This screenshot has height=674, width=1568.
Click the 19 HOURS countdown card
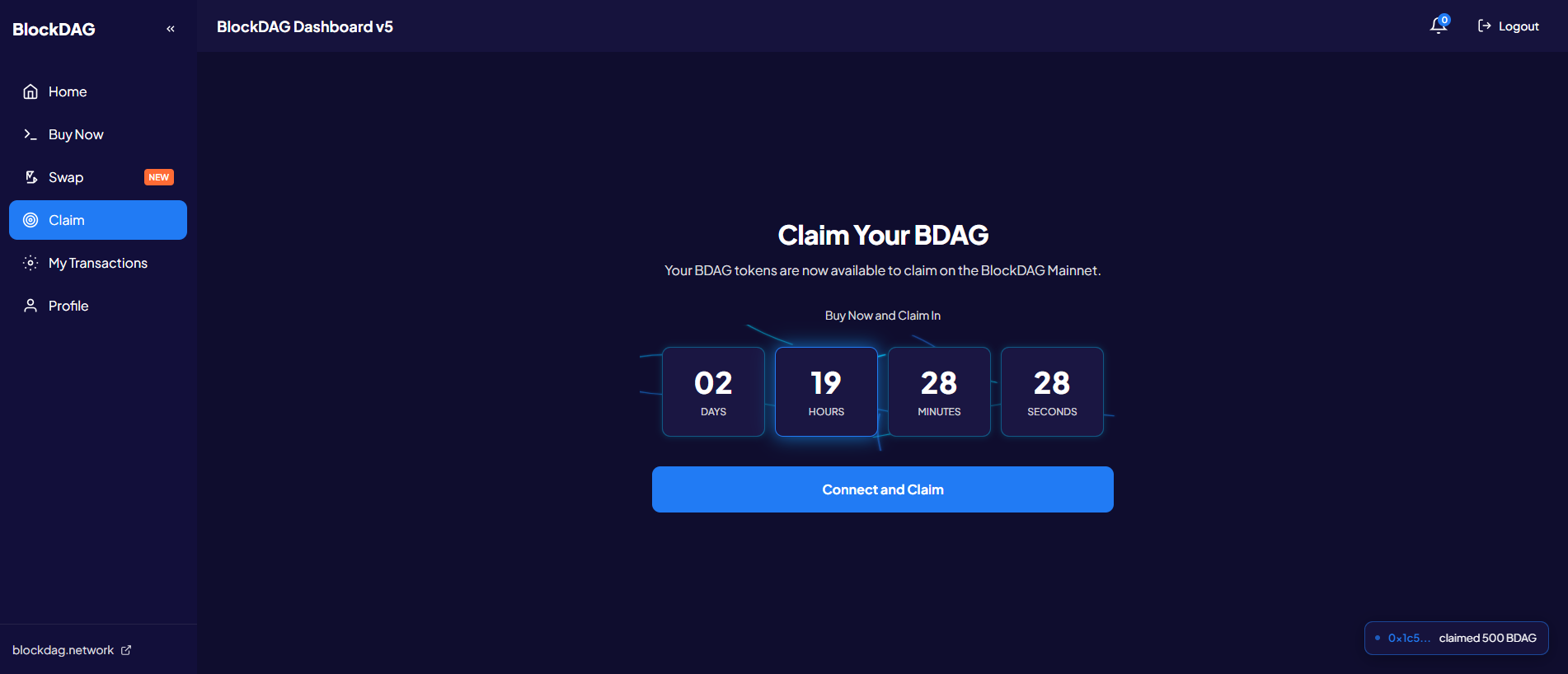[826, 391]
